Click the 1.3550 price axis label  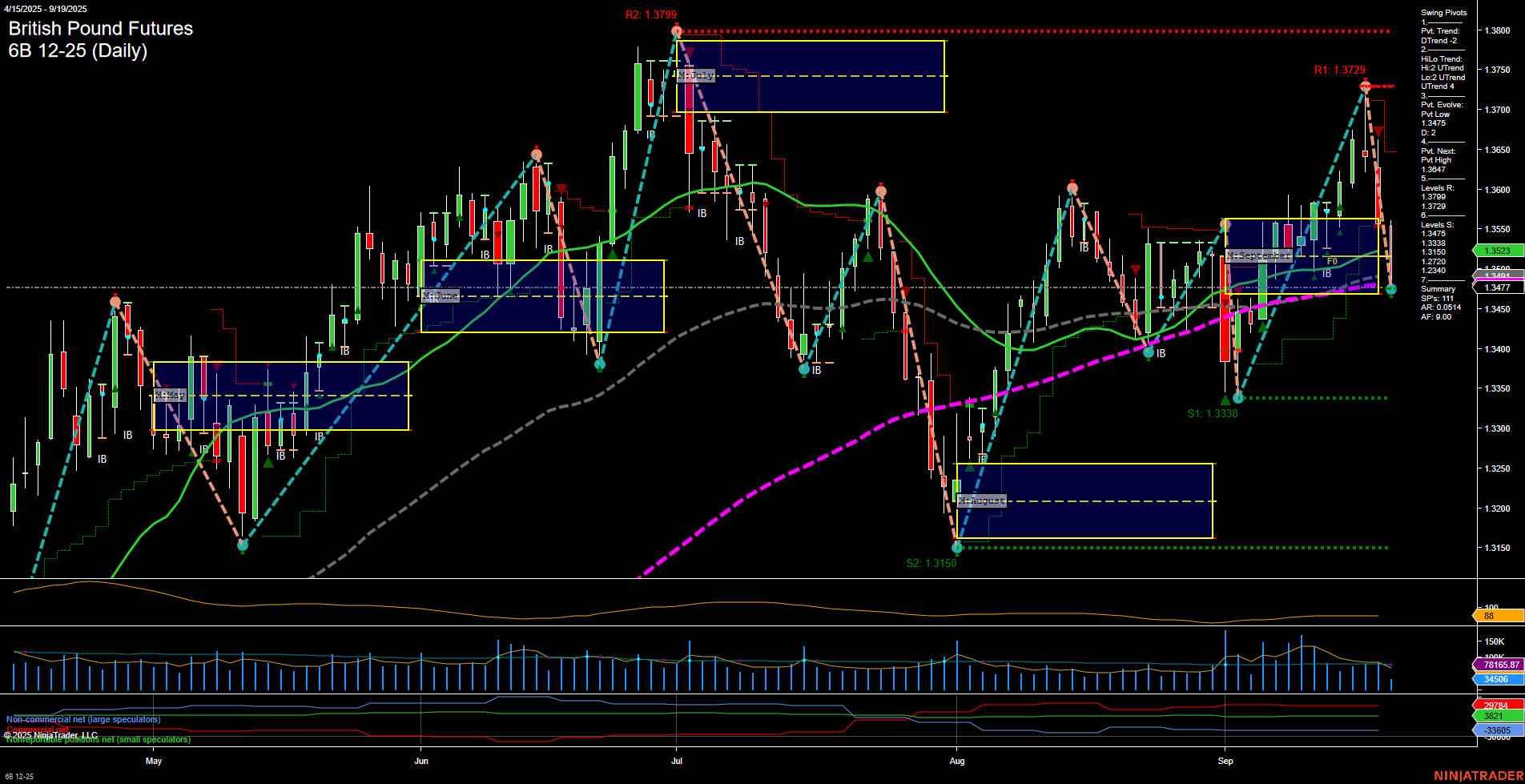pos(1497,230)
